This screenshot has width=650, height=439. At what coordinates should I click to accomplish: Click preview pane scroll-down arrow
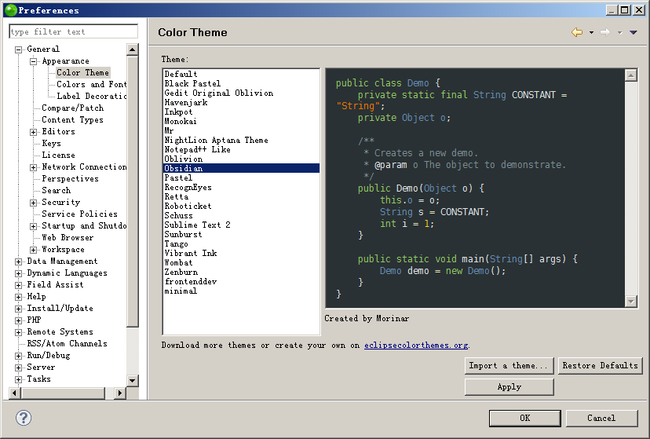coord(631,301)
